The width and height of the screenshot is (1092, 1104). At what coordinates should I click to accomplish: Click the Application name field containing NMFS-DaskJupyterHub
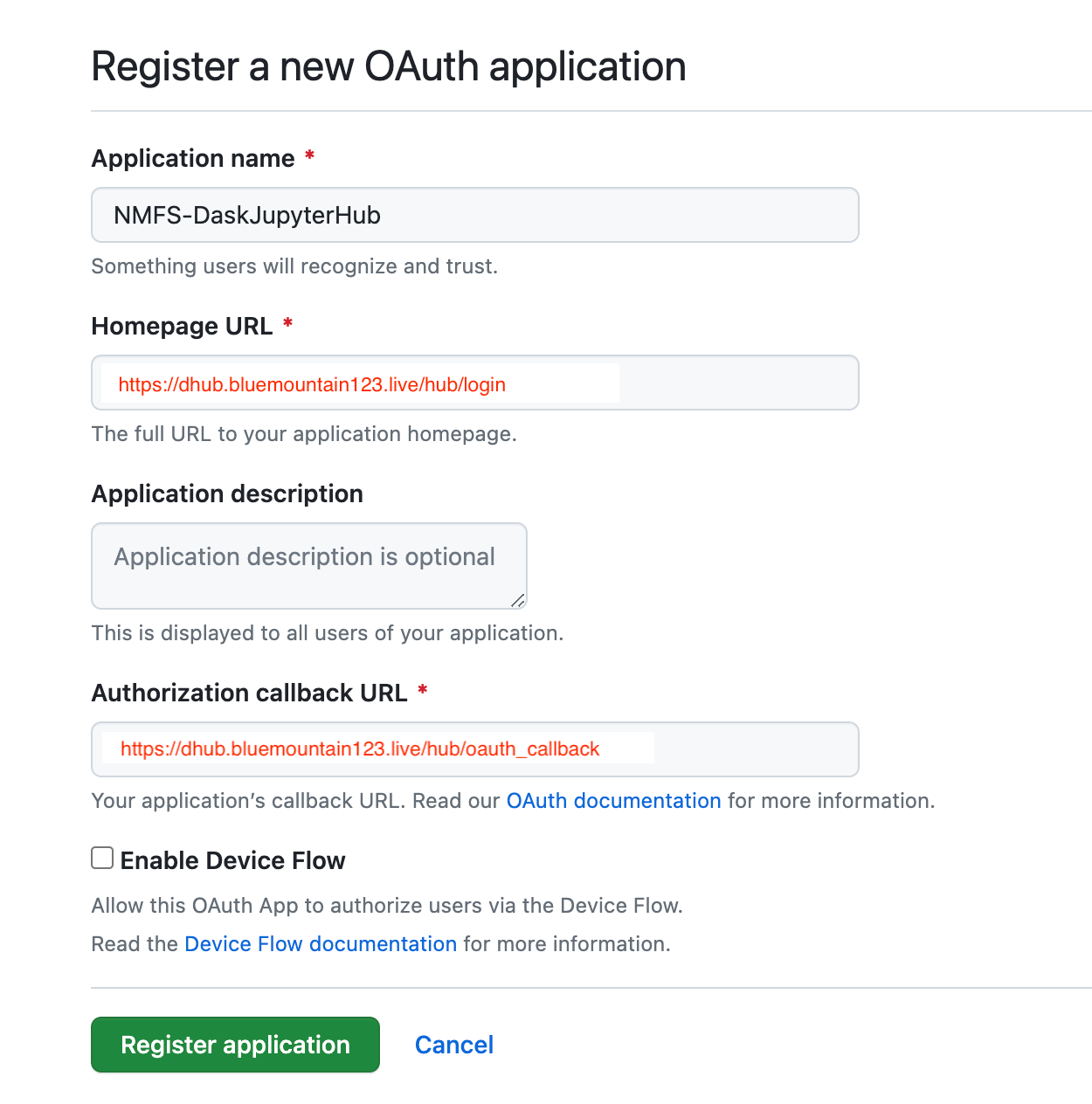pyautogui.click(x=474, y=215)
